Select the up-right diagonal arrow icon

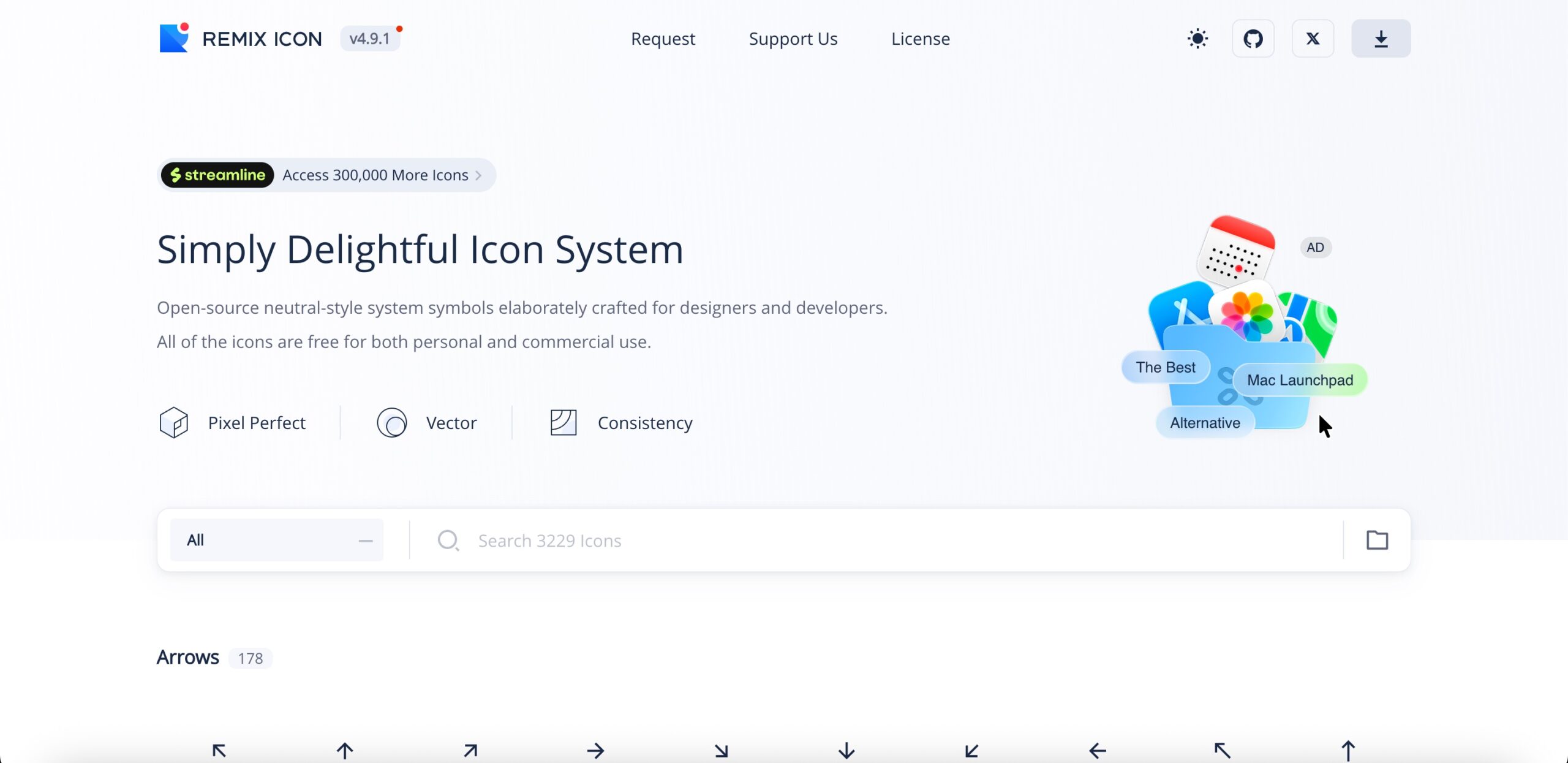(470, 750)
